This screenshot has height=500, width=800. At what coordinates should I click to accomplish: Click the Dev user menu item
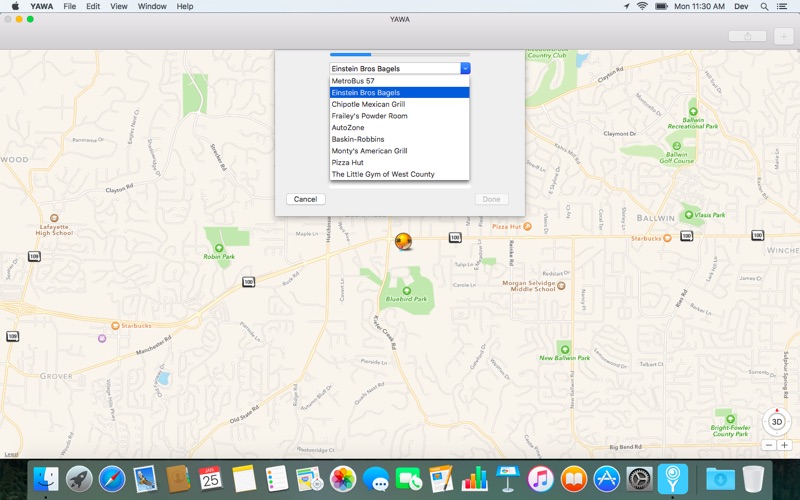[741, 6]
